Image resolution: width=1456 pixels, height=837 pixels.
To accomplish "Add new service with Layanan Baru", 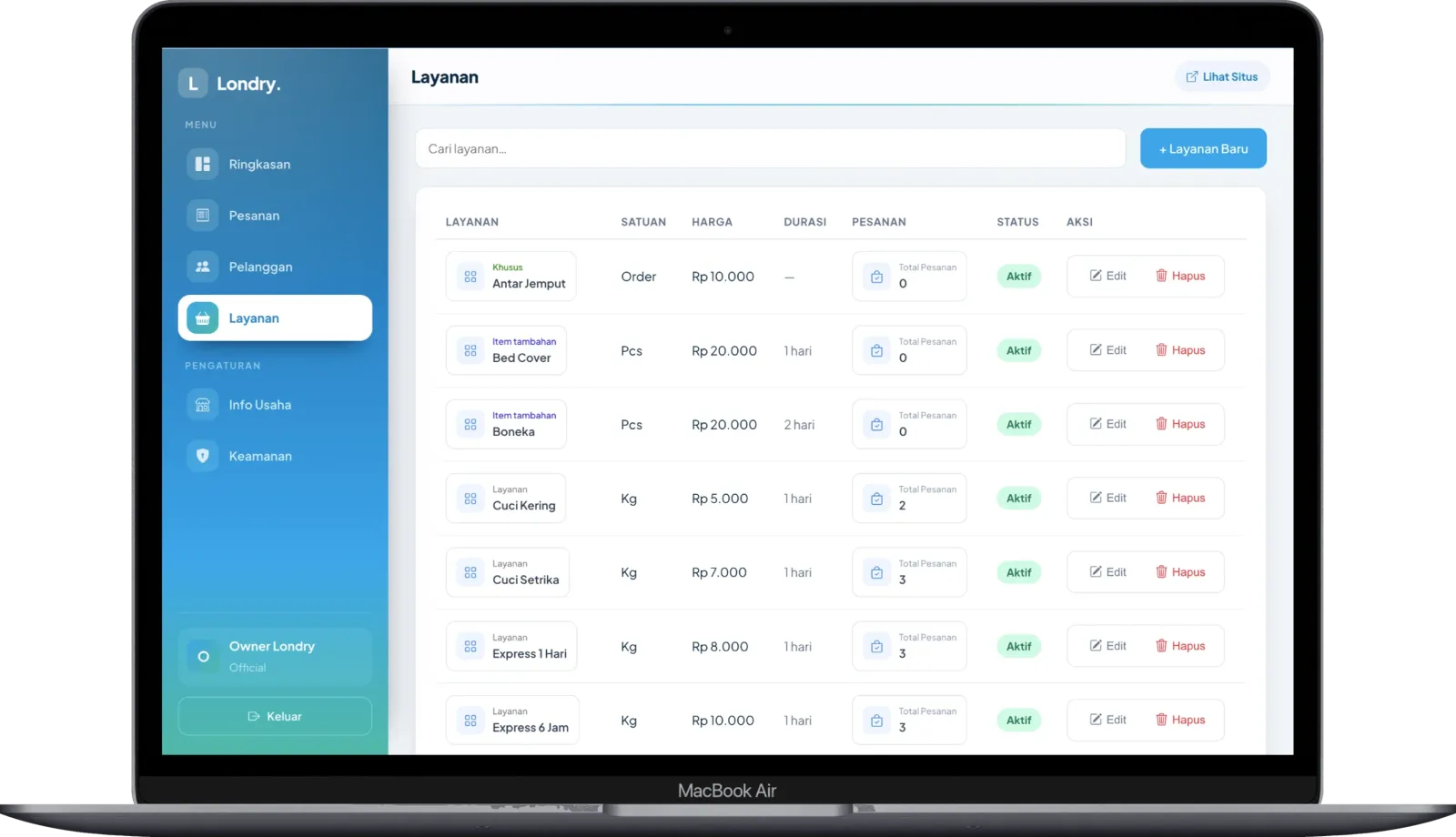I will tap(1203, 148).
